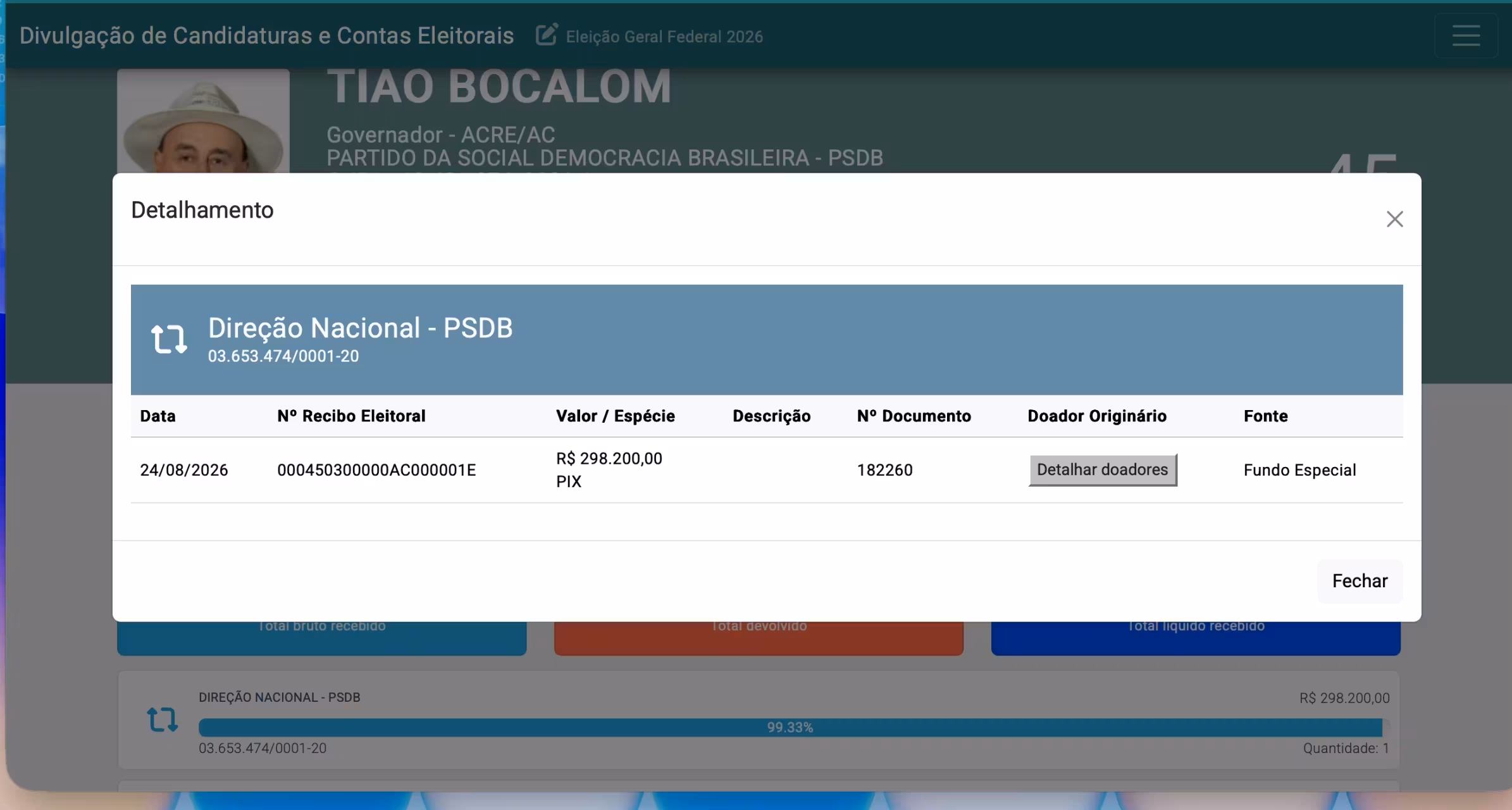The width and height of the screenshot is (1512, 810).
Task: Click the Total bruto recebido card
Action: [321, 638]
